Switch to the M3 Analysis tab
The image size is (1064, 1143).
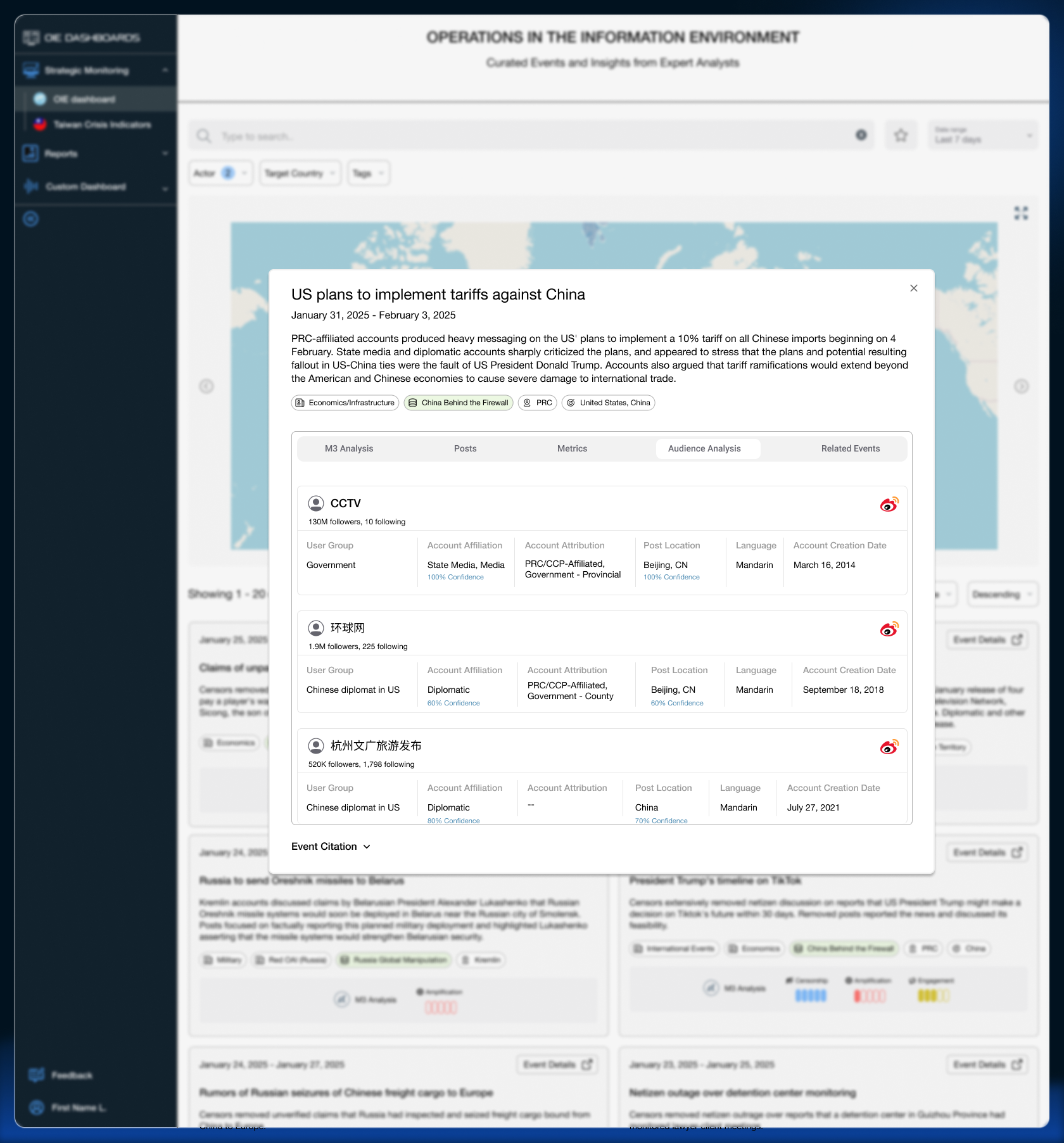[x=349, y=448]
